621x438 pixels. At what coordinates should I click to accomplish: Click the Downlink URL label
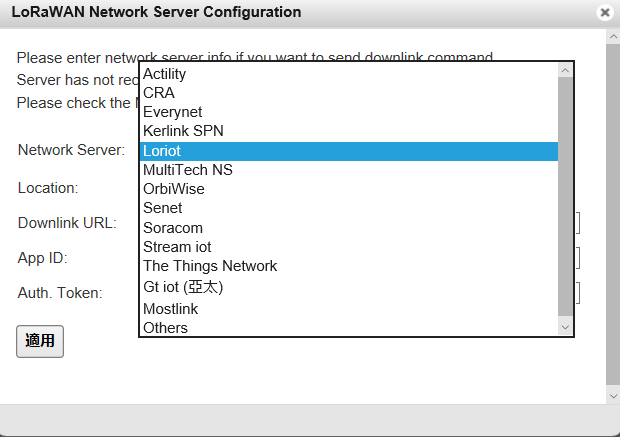point(67,223)
